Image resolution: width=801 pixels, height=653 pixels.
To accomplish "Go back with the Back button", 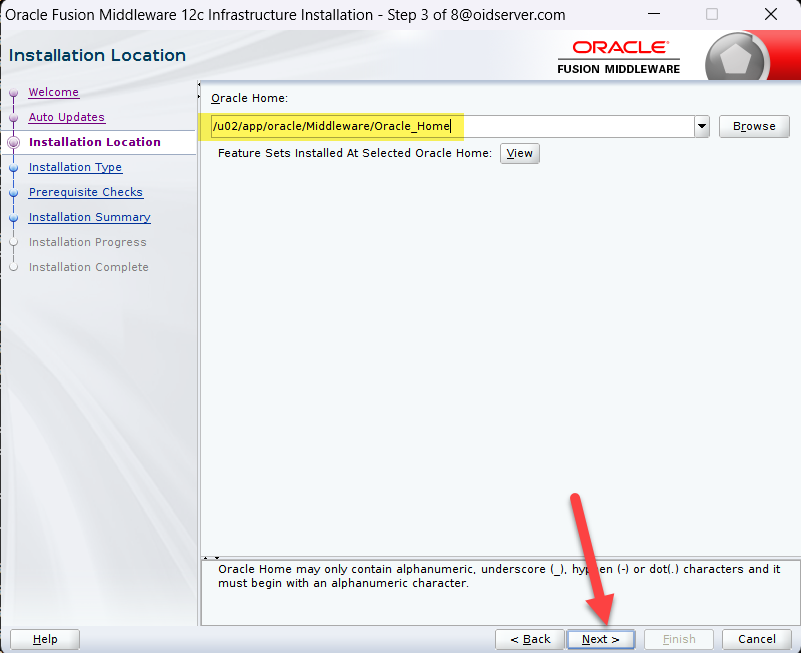I will 530,639.
